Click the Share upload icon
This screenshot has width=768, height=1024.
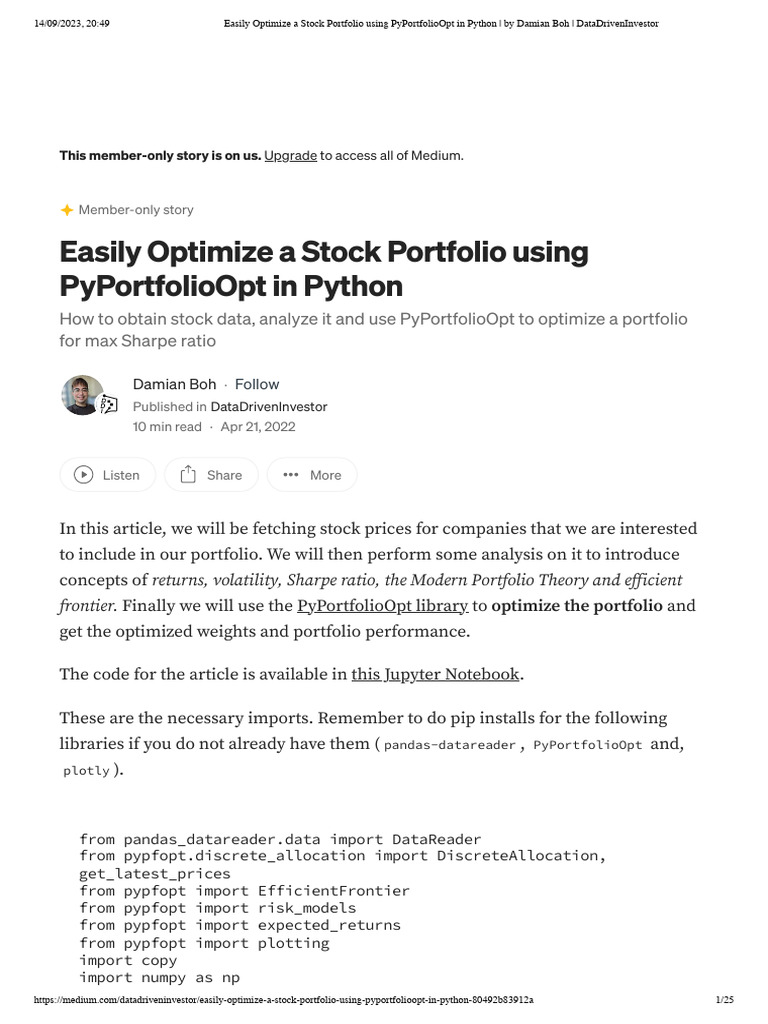[x=188, y=474]
